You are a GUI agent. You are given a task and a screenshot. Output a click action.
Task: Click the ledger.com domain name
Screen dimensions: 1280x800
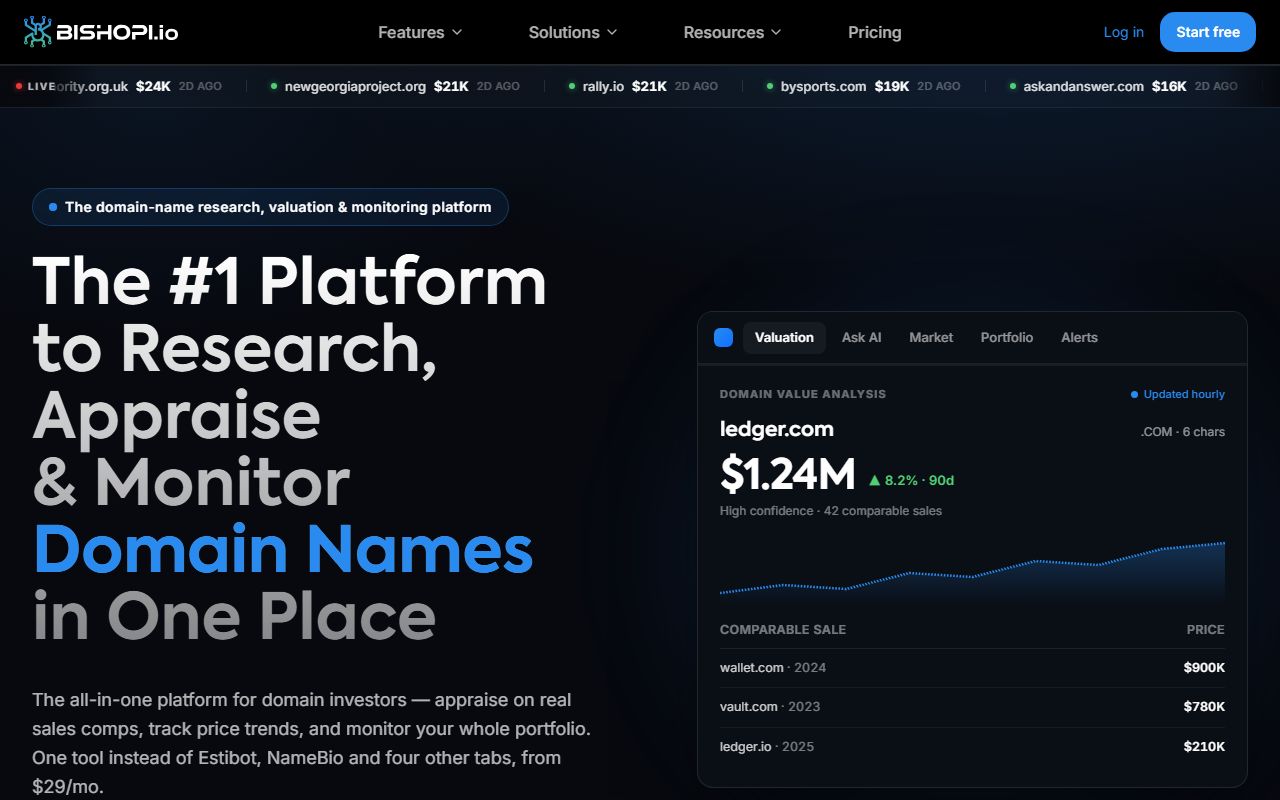click(x=776, y=429)
